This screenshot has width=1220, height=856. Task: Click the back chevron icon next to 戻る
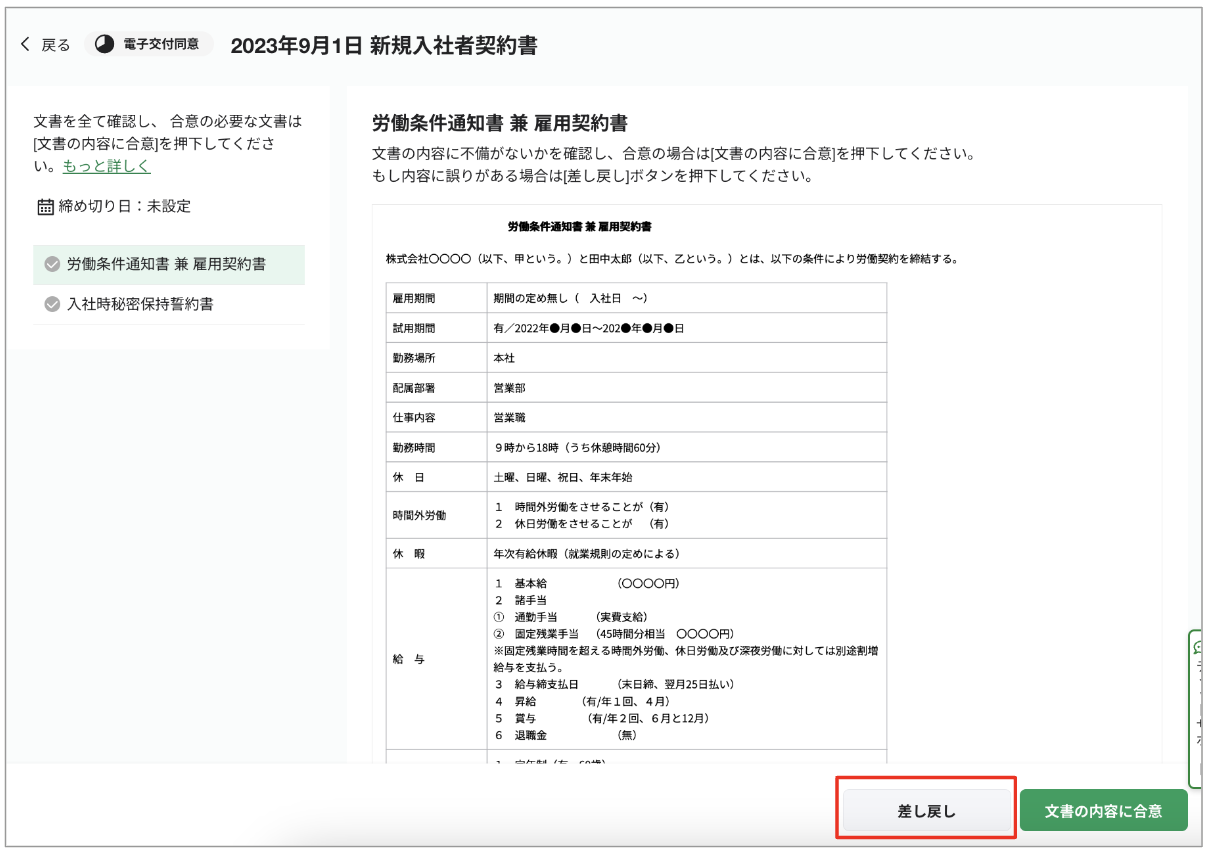click(25, 44)
